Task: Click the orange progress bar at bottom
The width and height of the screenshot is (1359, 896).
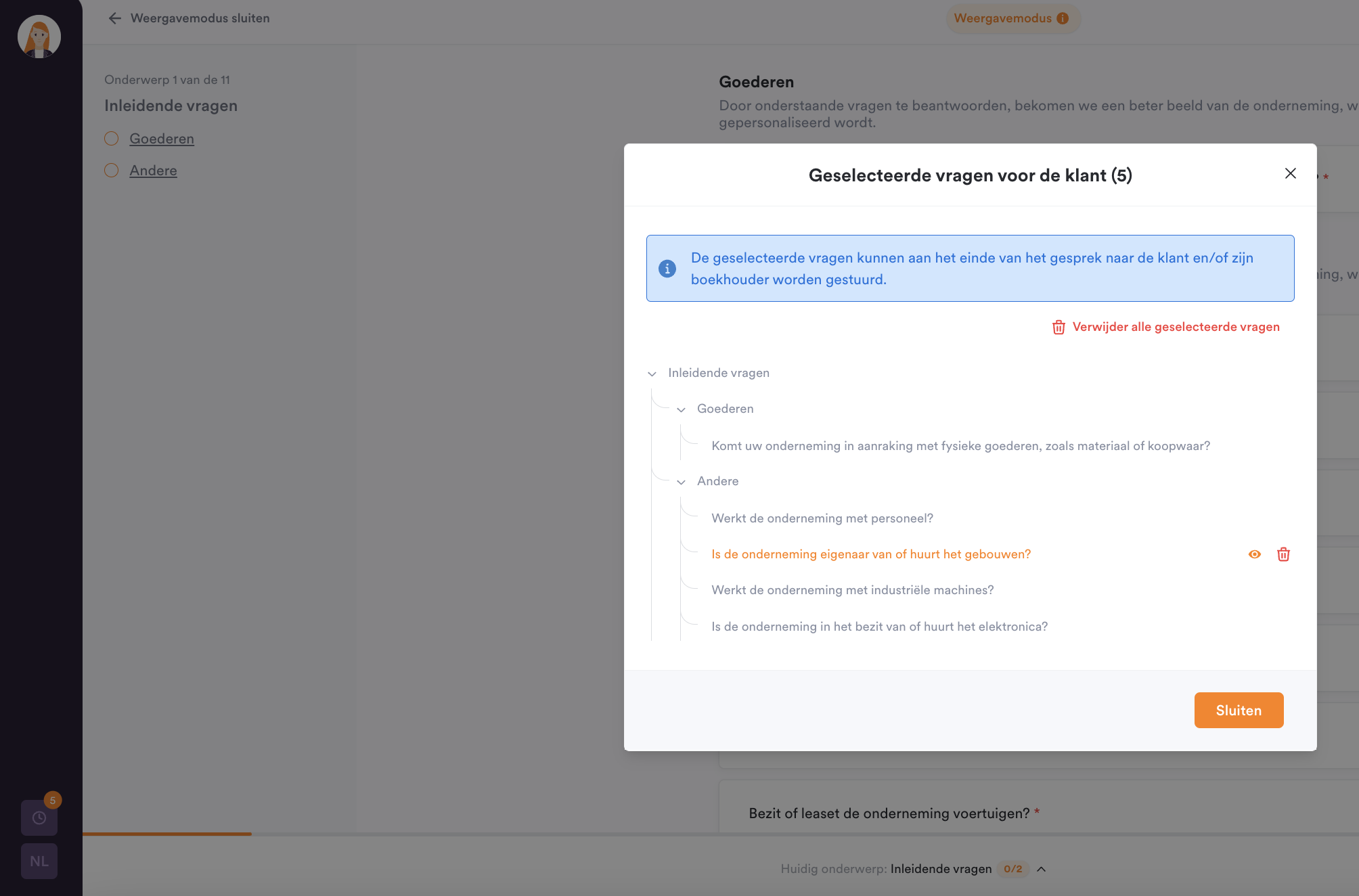Action: pyautogui.click(x=167, y=834)
